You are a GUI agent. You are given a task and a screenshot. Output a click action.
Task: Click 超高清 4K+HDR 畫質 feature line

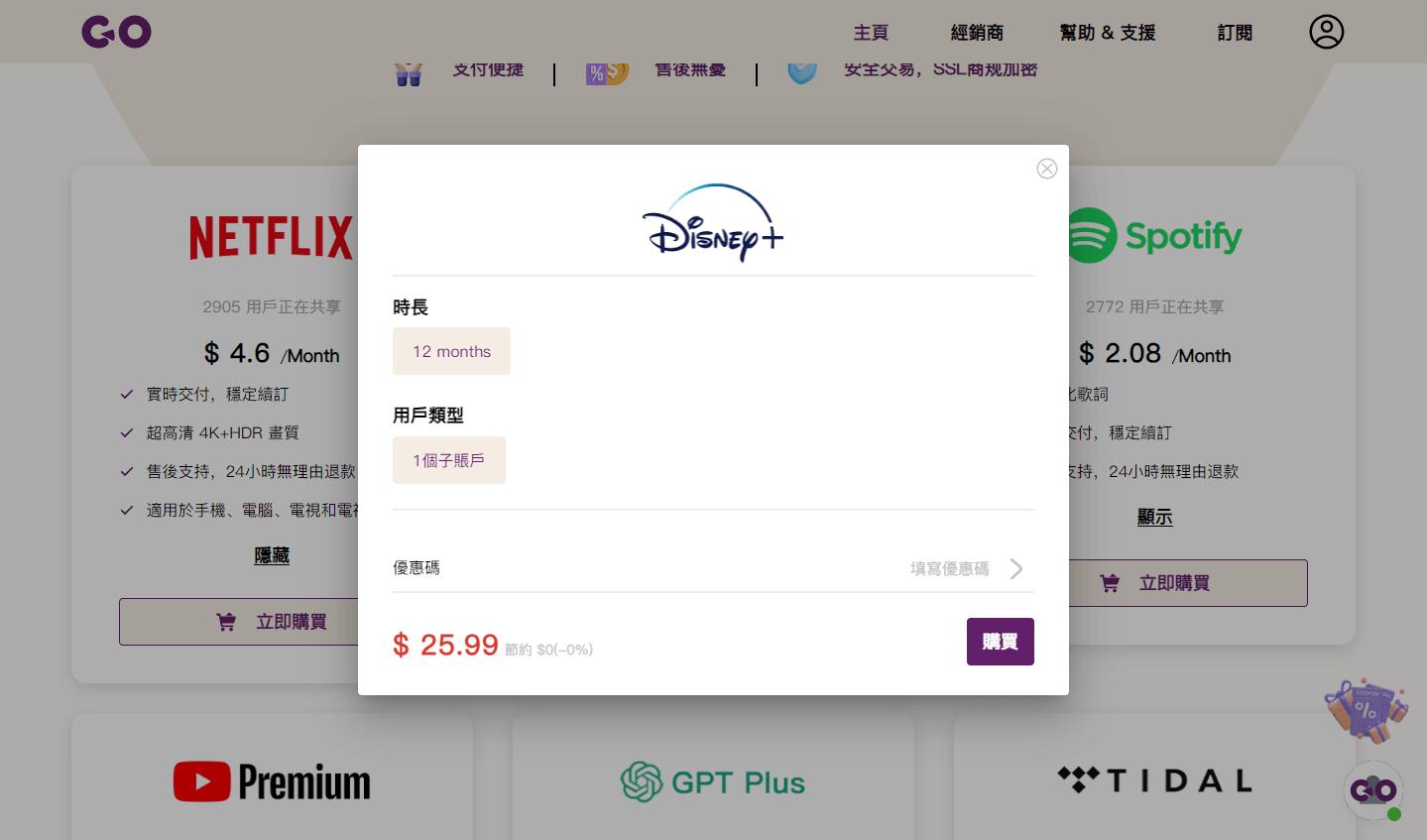(x=222, y=432)
